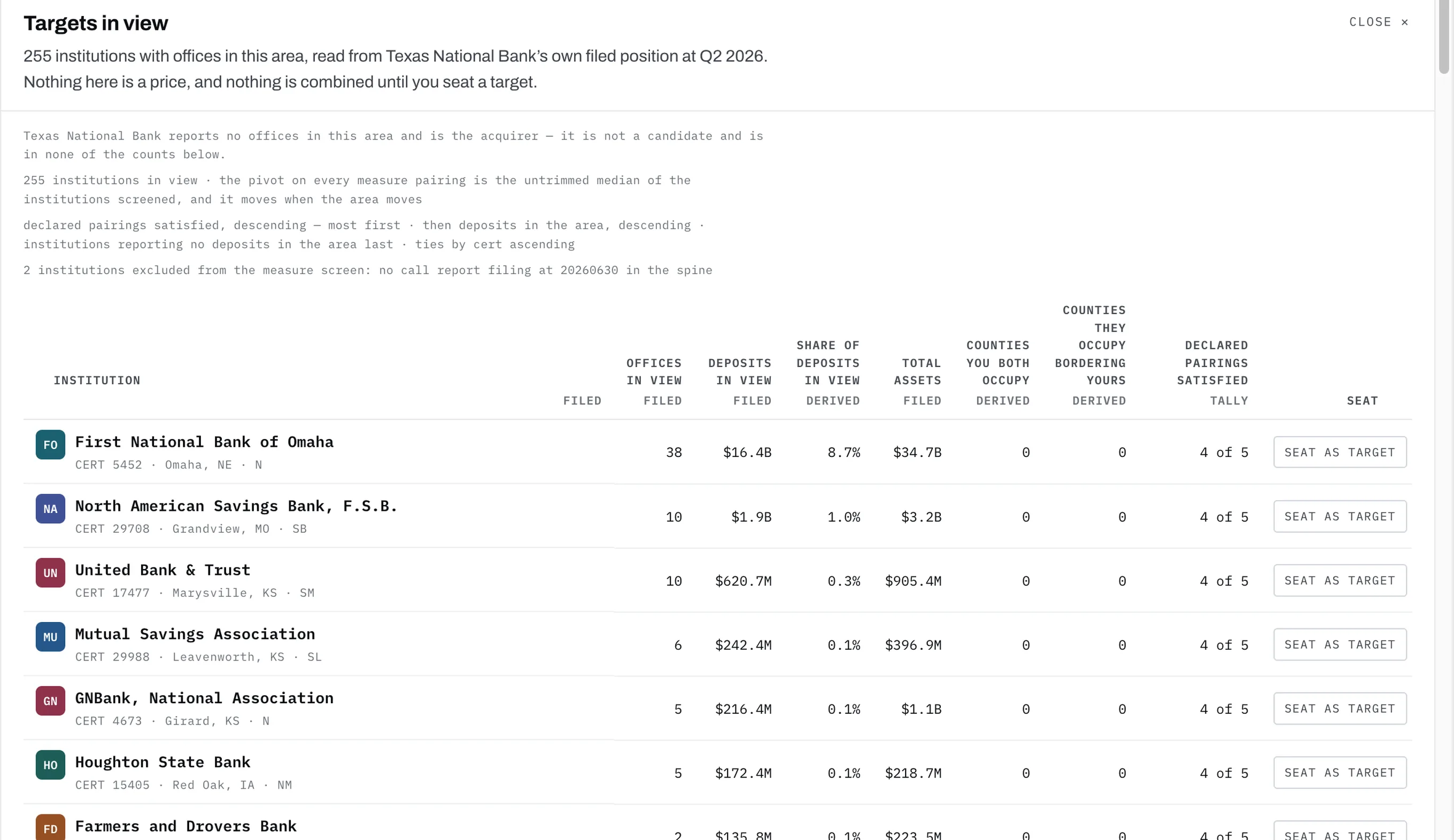Seat Mutual Savings Association as target
The width and height of the screenshot is (1454, 840).
(x=1340, y=644)
